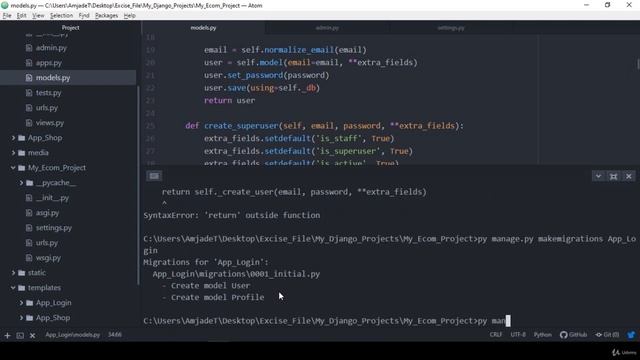
Task: Click the editor vertical scrollbar
Action: pyautogui.click(x=638, y=64)
